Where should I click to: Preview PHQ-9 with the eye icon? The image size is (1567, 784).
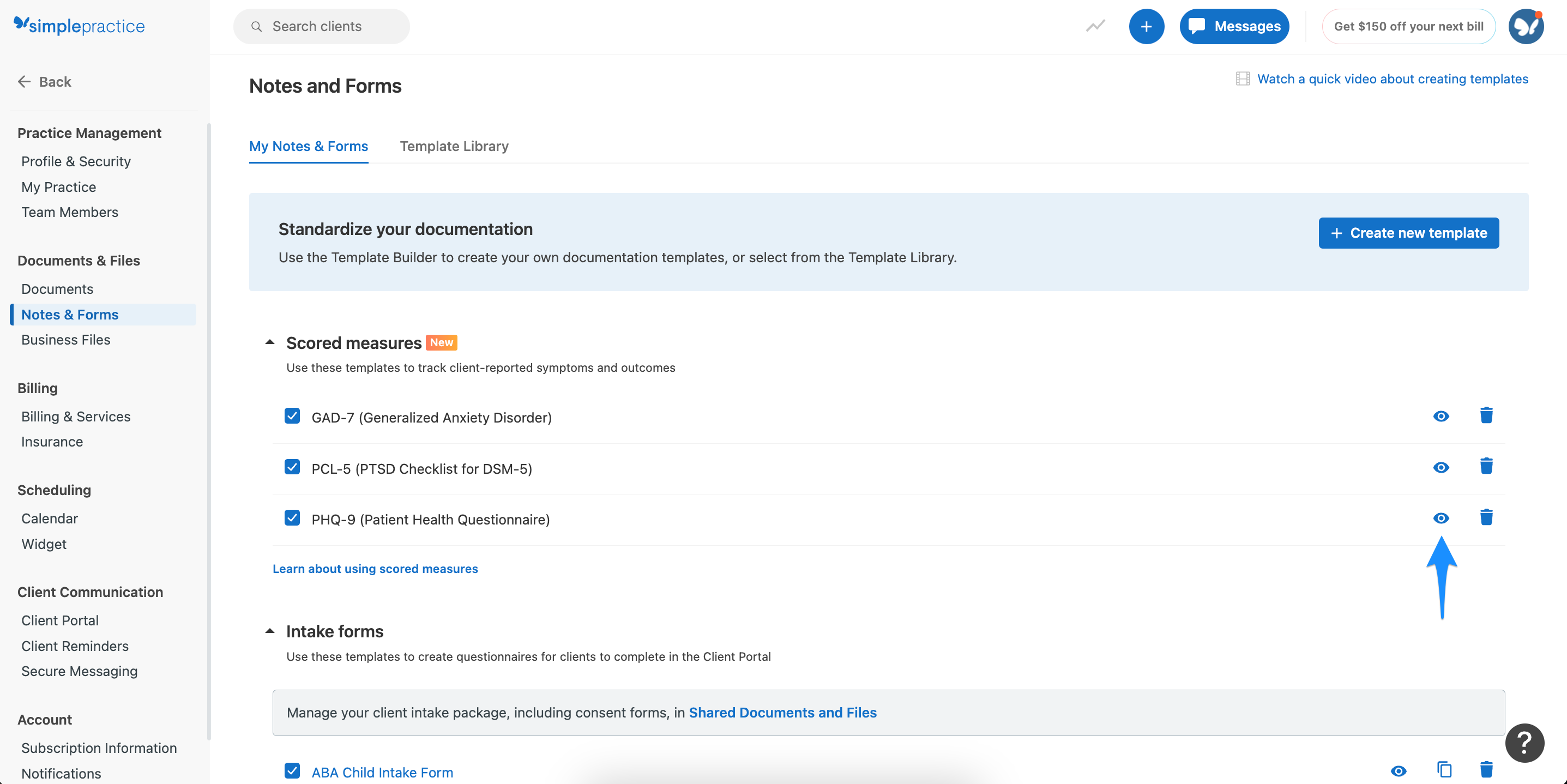coord(1441,518)
